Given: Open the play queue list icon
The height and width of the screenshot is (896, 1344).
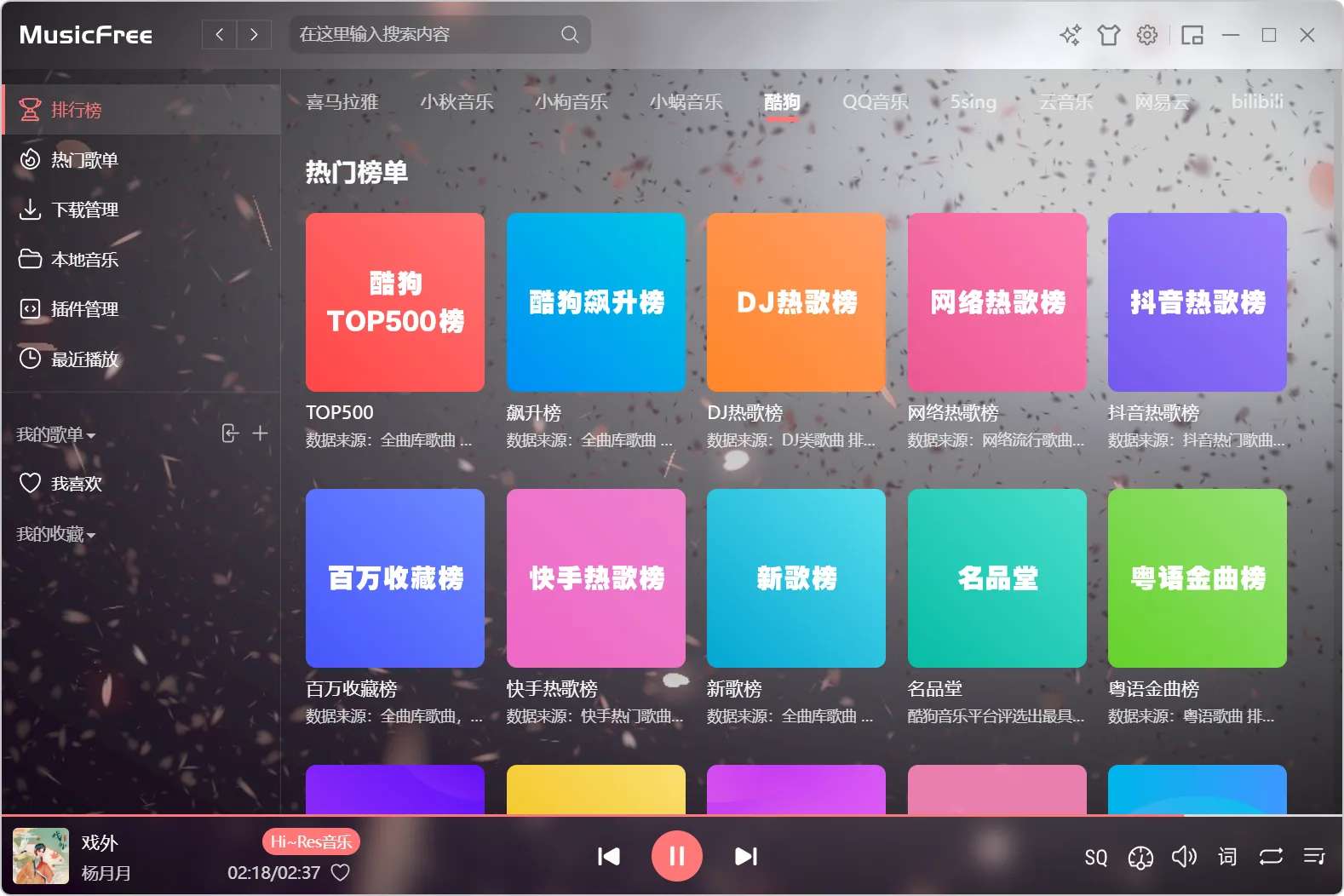Looking at the screenshot, I should 1314,856.
